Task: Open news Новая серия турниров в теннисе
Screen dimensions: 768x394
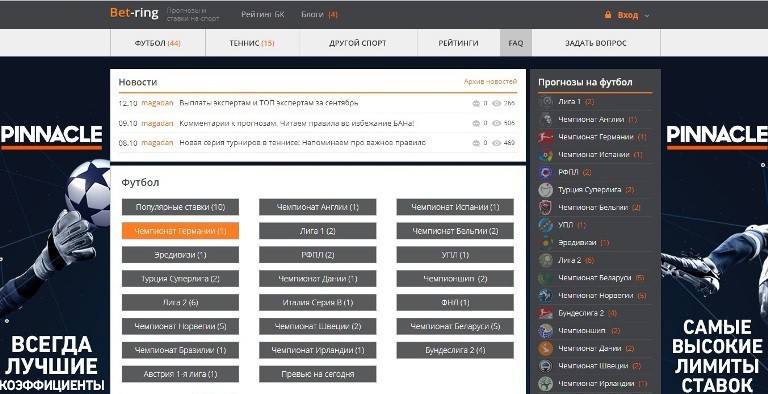Action: point(302,143)
